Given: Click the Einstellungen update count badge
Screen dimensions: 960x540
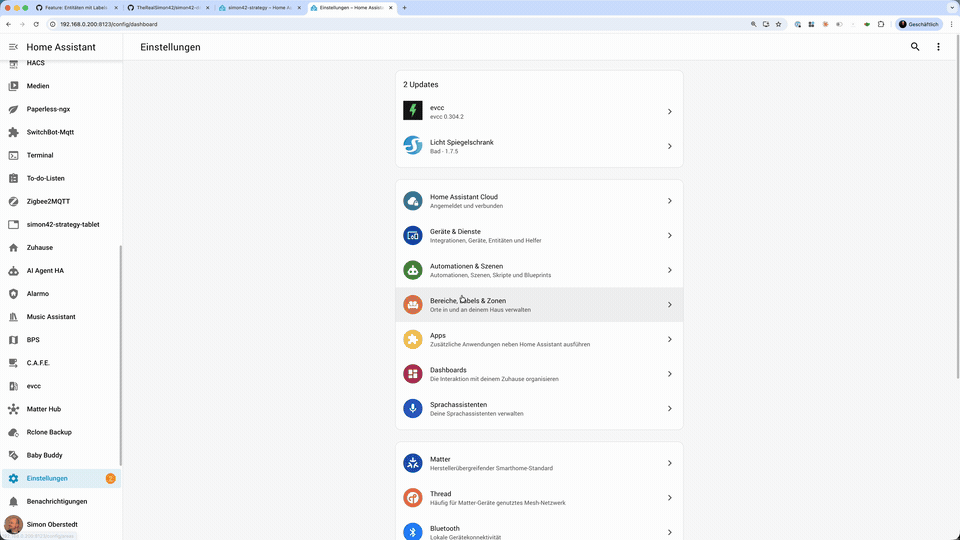Looking at the screenshot, I should point(110,478).
